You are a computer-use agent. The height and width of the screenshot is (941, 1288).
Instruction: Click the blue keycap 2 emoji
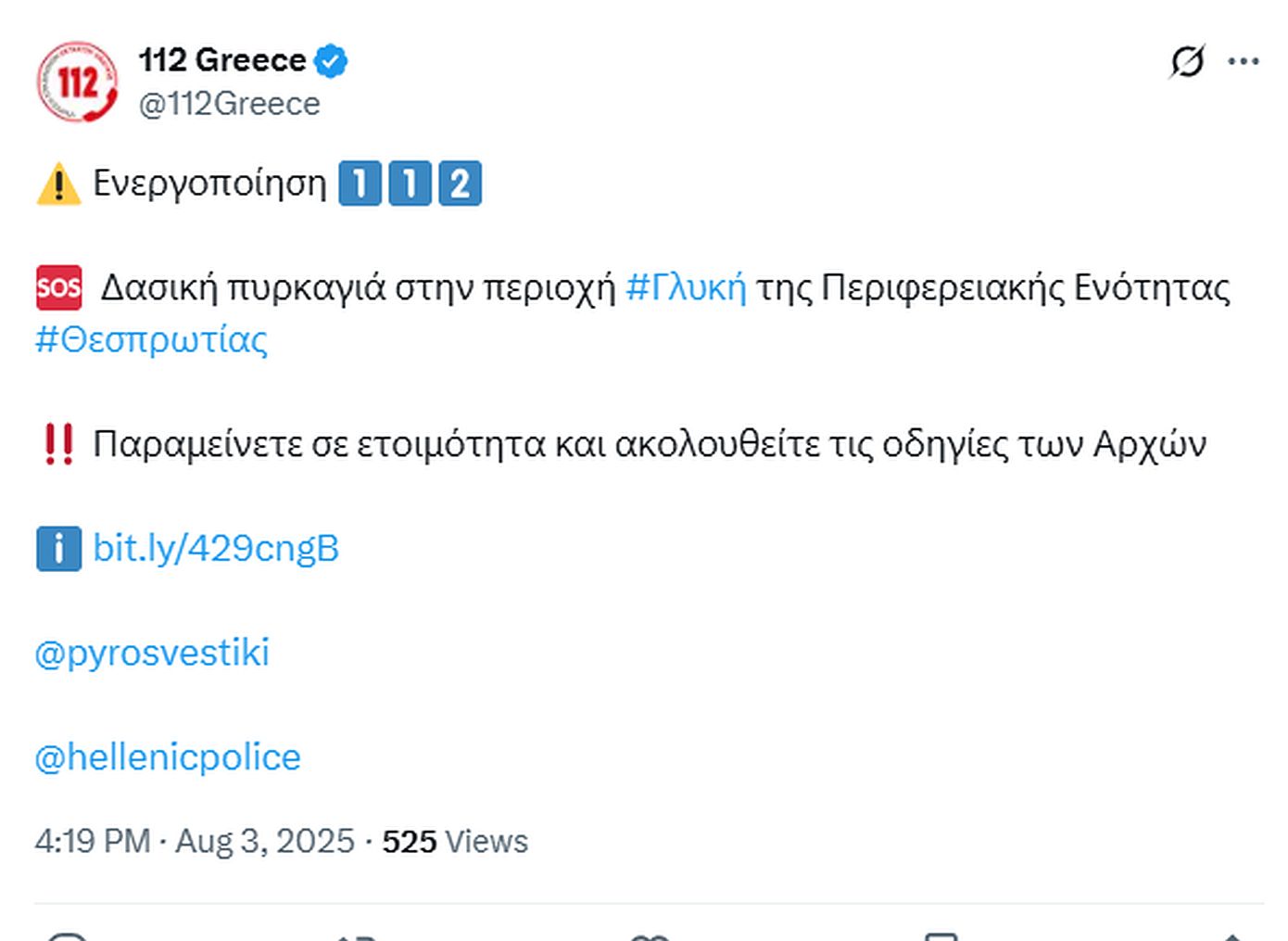(x=460, y=183)
